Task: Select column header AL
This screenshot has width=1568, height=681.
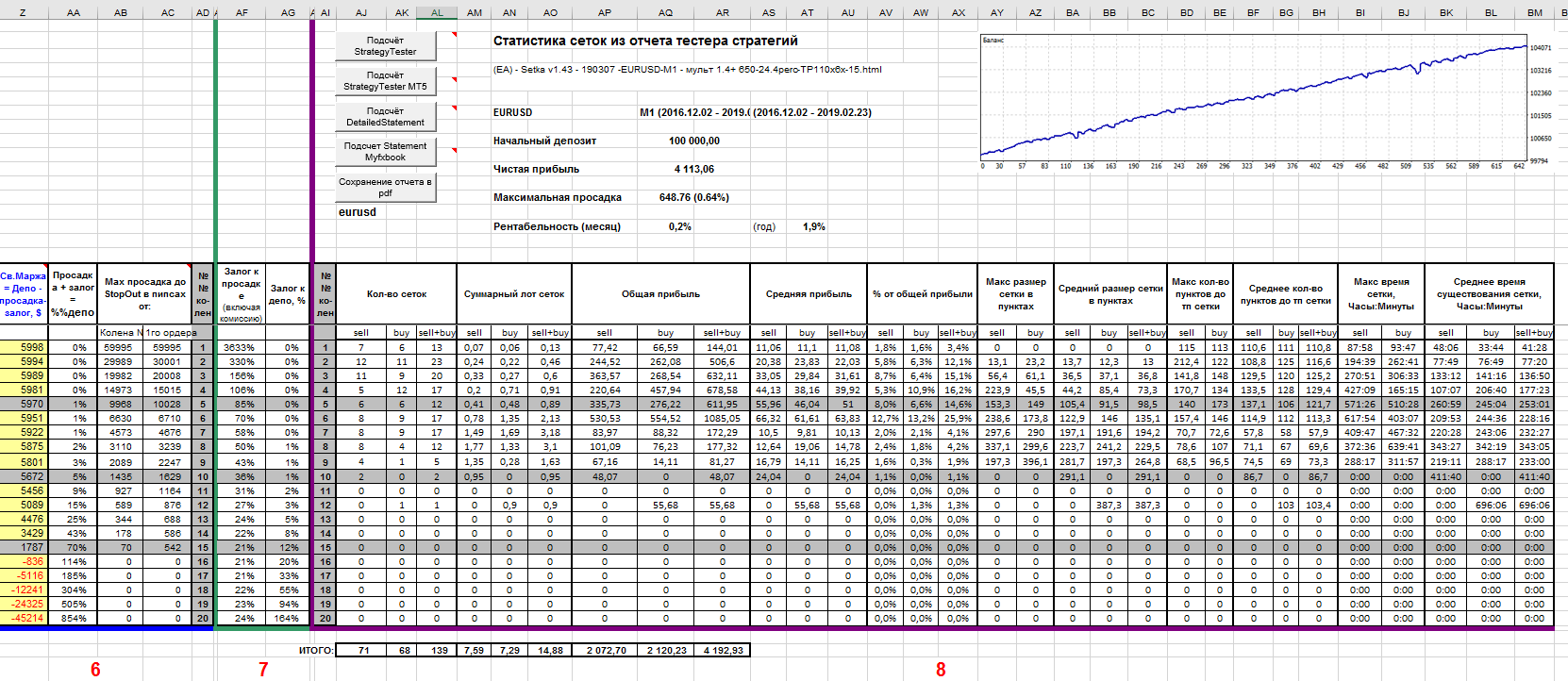Action: pos(437,12)
